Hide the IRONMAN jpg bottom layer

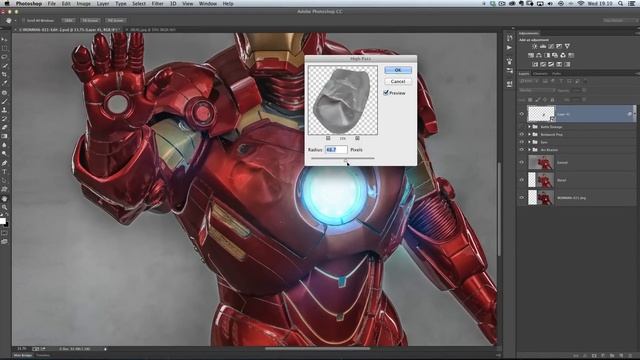click(x=522, y=198)
